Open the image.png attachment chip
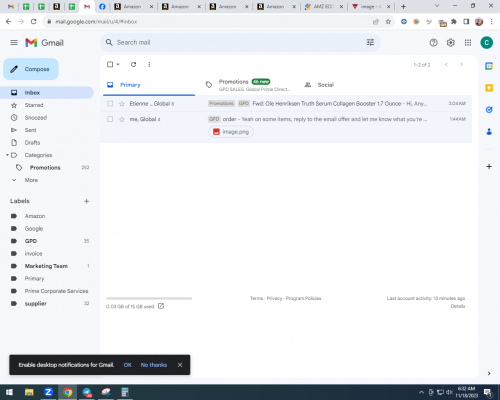This screenshot has width=500, height=400. click(x=231, y=132)
